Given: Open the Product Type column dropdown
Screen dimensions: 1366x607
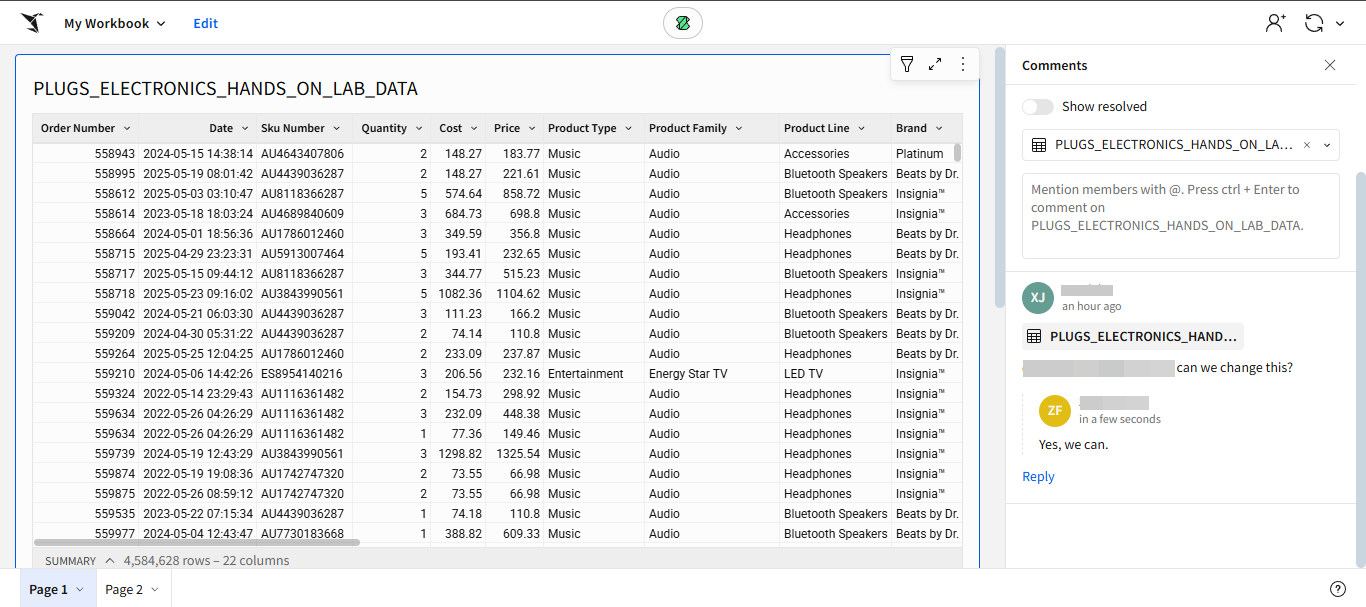Looking at the screenshot, I should tap(629, 128).
